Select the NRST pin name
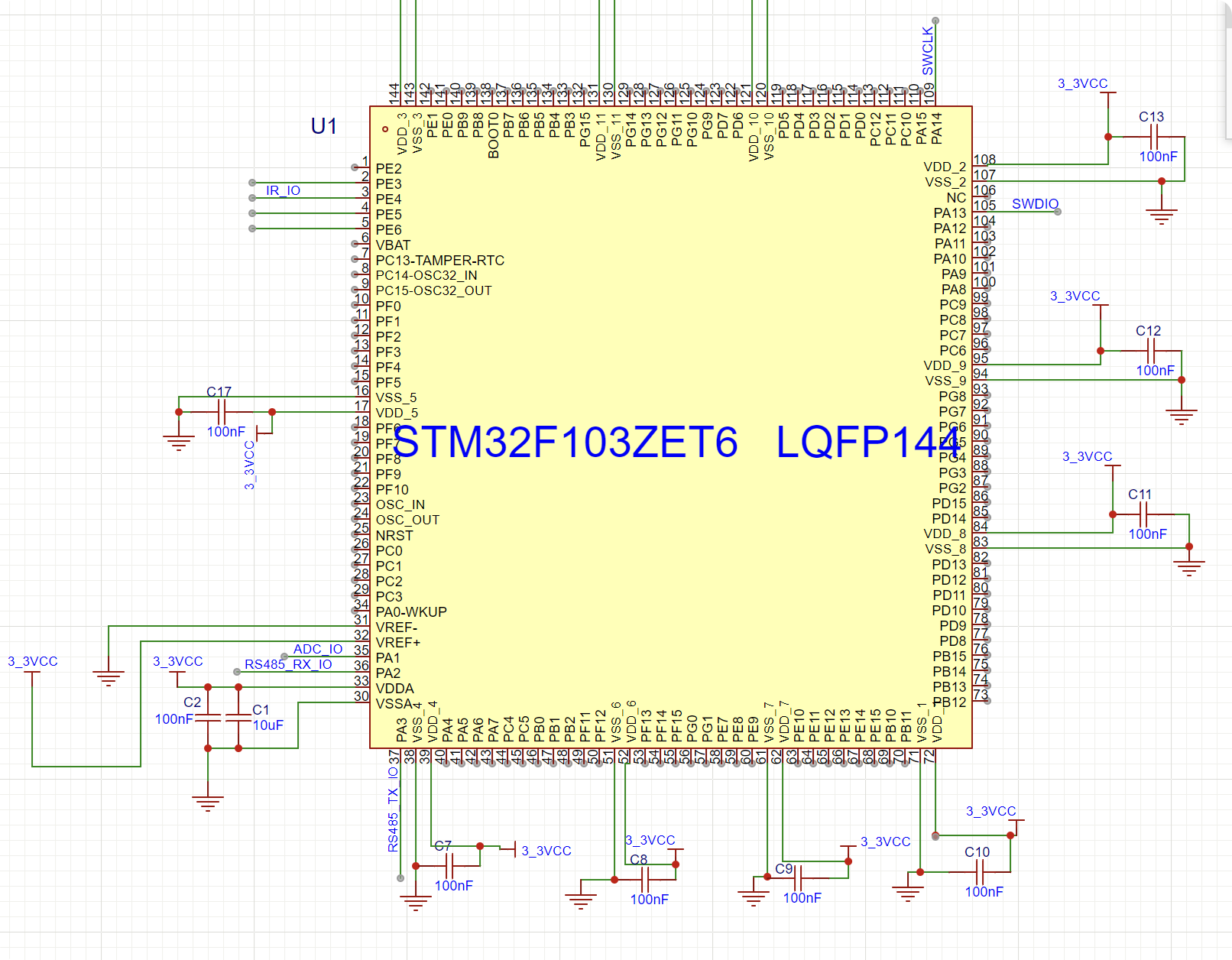The height and width of the screenshot is (960, 1232). pos(394,536)
